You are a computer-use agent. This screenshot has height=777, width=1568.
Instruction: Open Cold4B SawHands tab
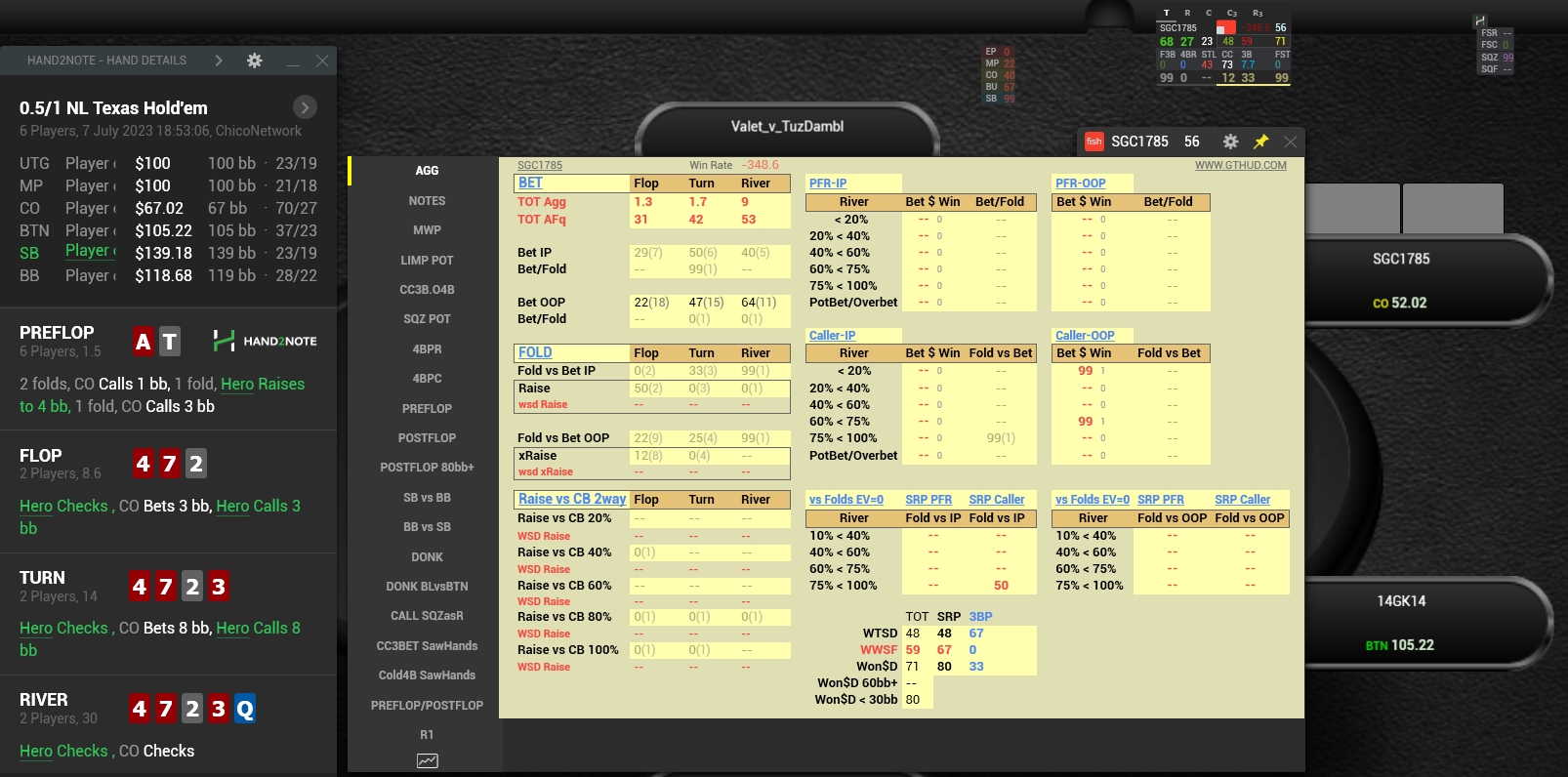[x=427, y=675]
